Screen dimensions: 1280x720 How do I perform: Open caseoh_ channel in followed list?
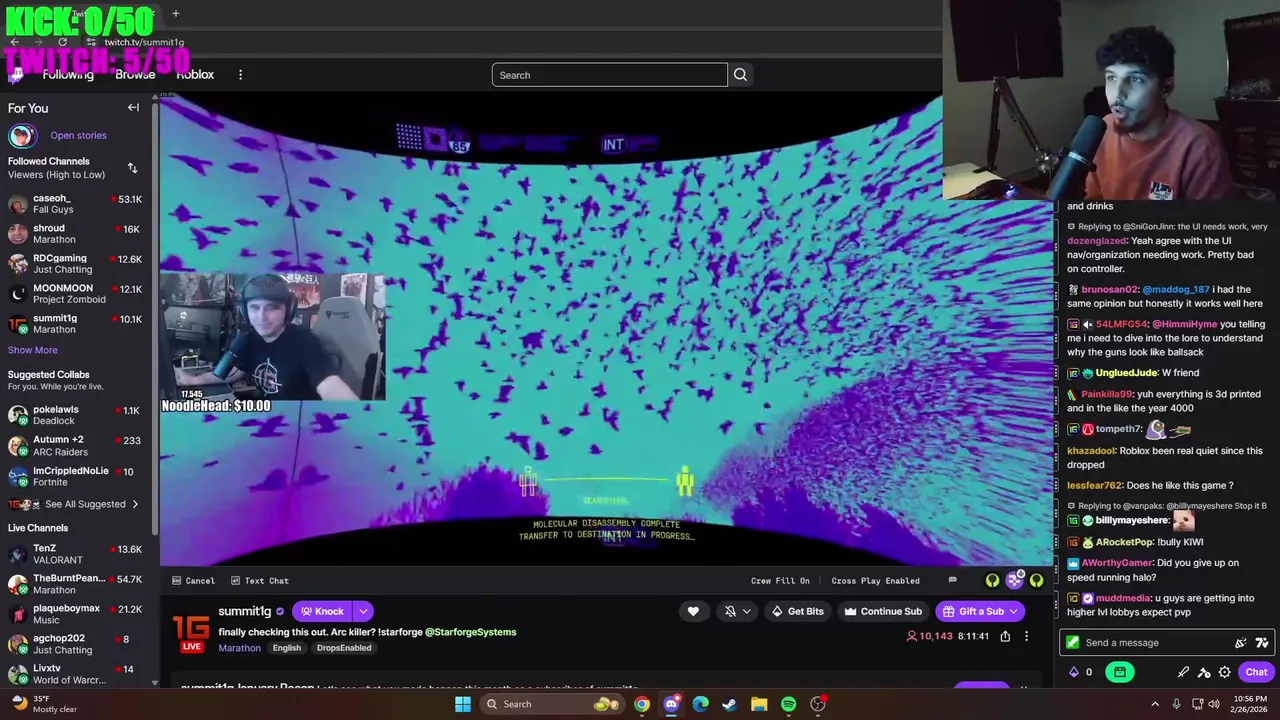point(75,204)
